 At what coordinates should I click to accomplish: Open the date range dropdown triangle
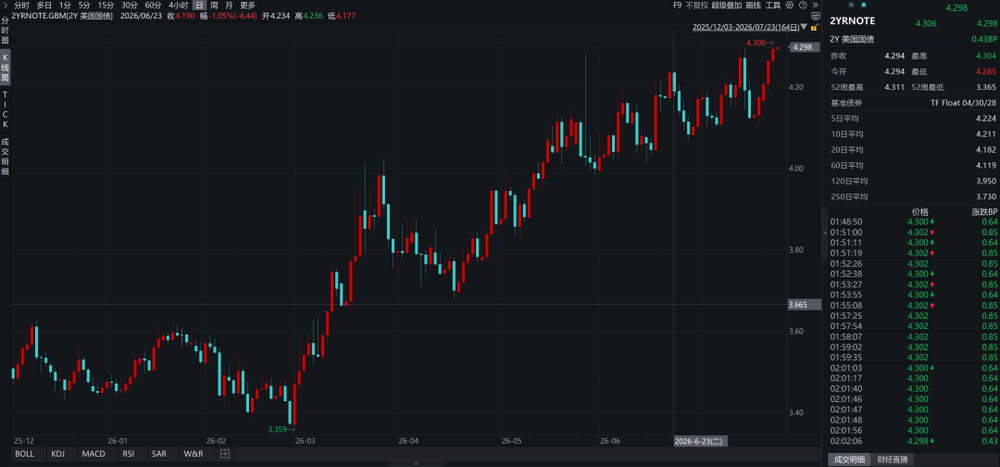(804, 27)
